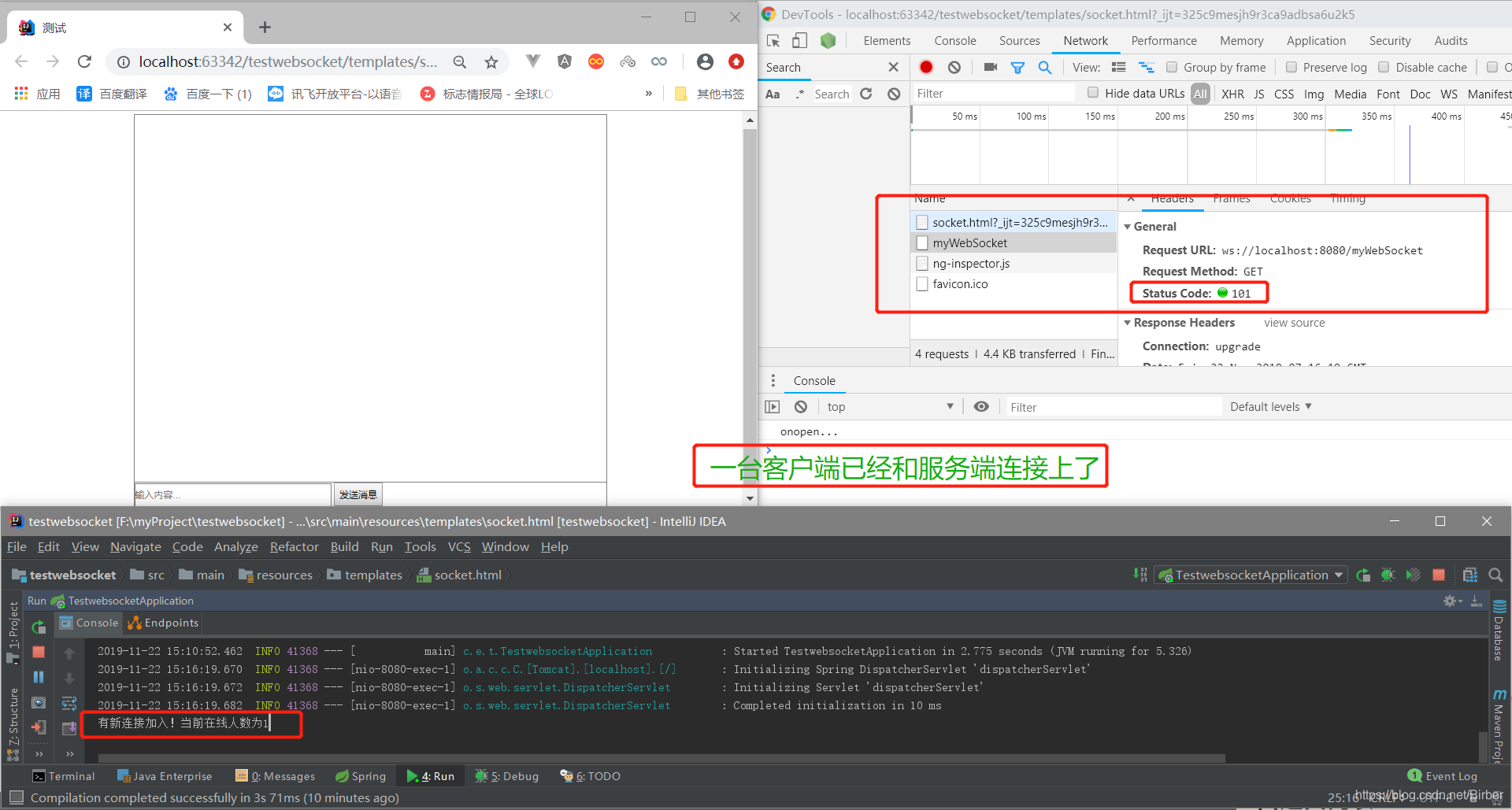This screenshot has width=1512, height=810.
Task: Click the debug bug icon in IDEA toolbar
Action: point(1388,575)
